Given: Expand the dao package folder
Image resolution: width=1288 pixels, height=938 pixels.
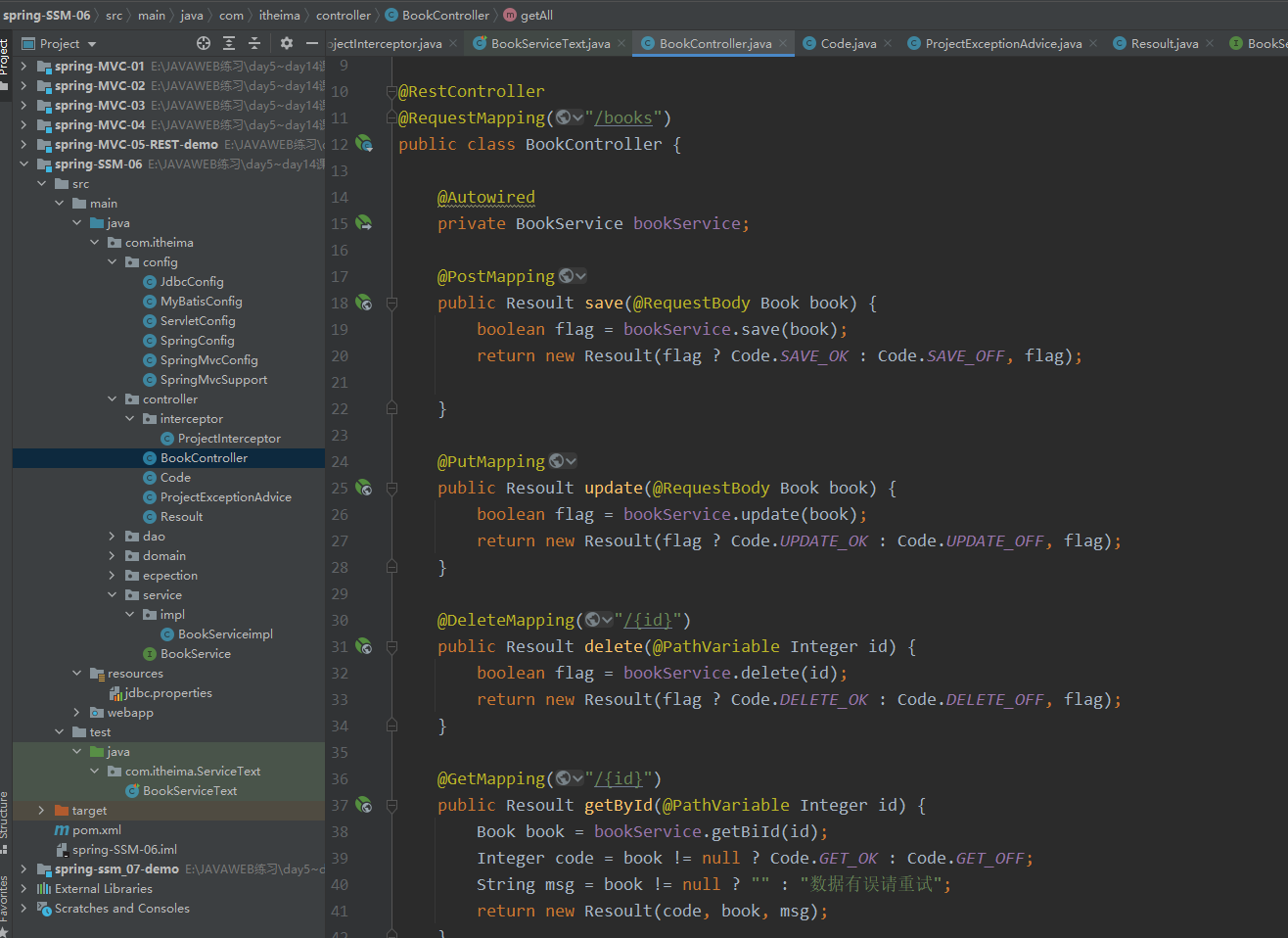Looking at the screenshot, I should point(113,537).
